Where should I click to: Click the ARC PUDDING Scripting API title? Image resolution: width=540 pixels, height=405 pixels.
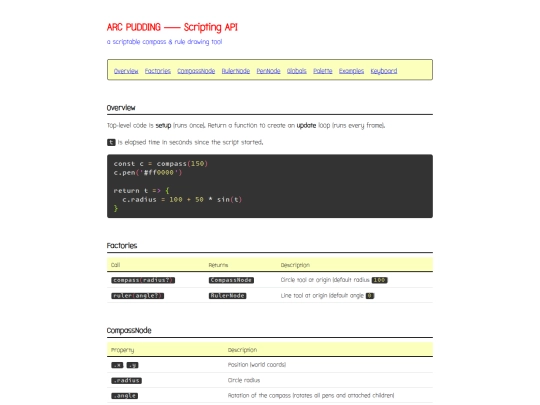172,27
